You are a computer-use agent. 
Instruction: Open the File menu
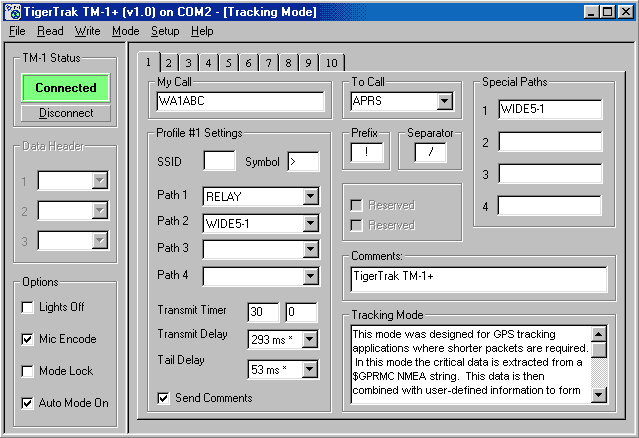(17, 31)
